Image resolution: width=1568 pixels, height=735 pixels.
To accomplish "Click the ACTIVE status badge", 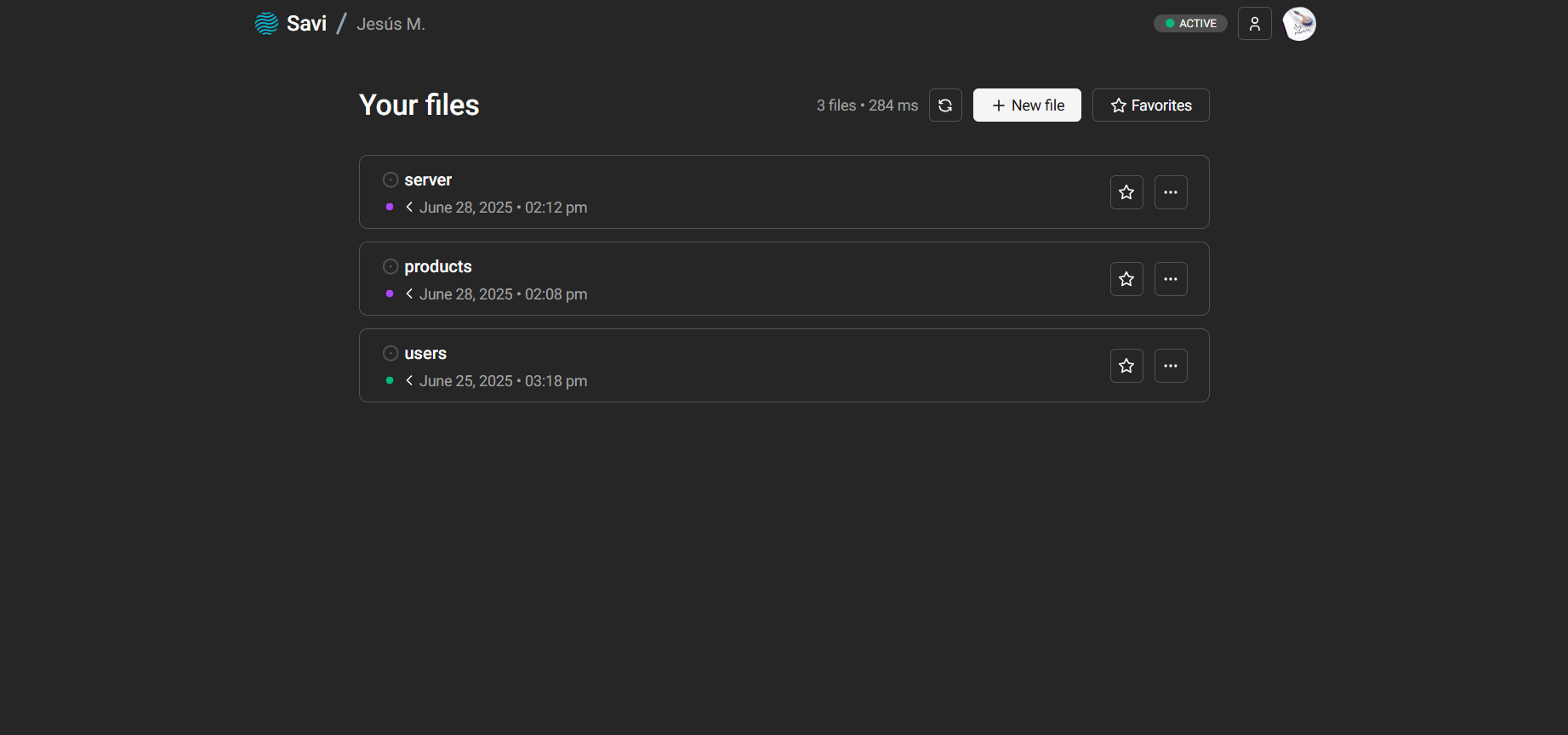I will tap(1190, 24).
